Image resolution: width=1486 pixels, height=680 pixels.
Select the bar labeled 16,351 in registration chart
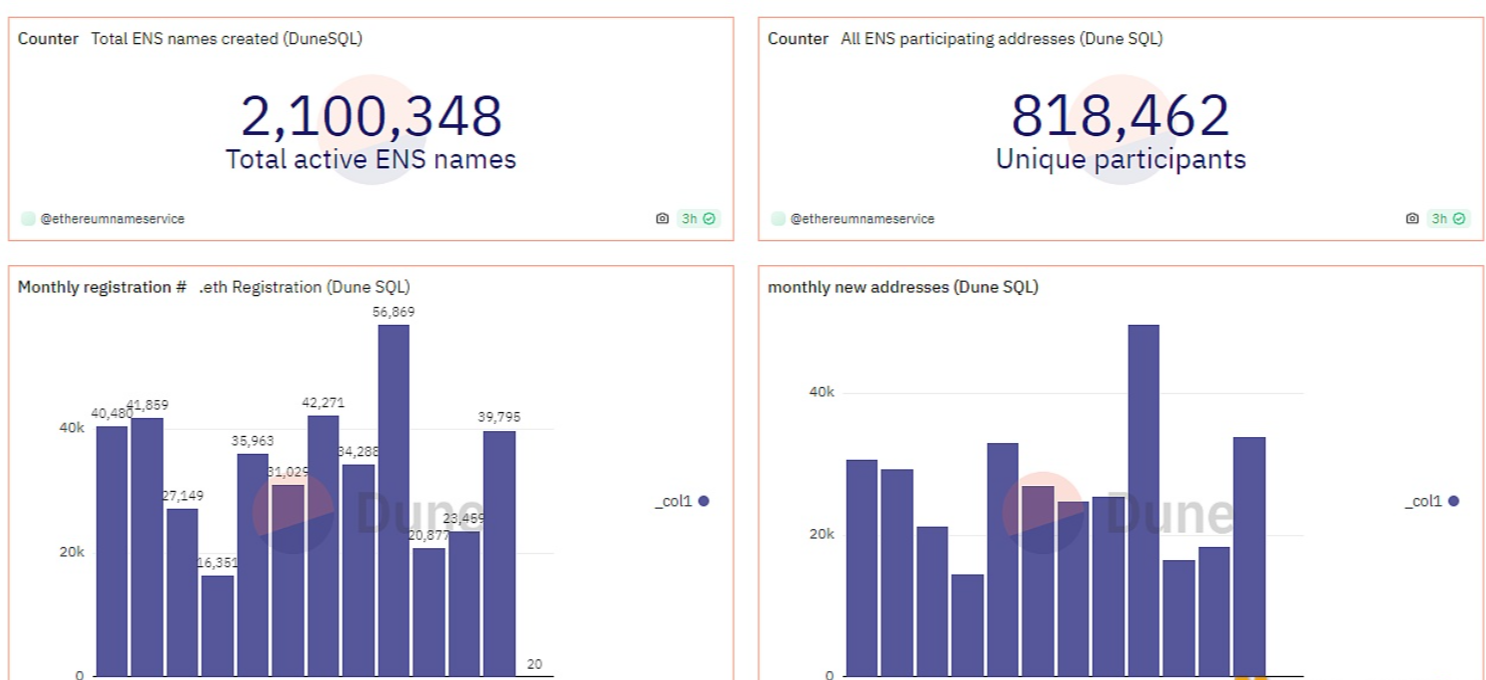(217, 625)
